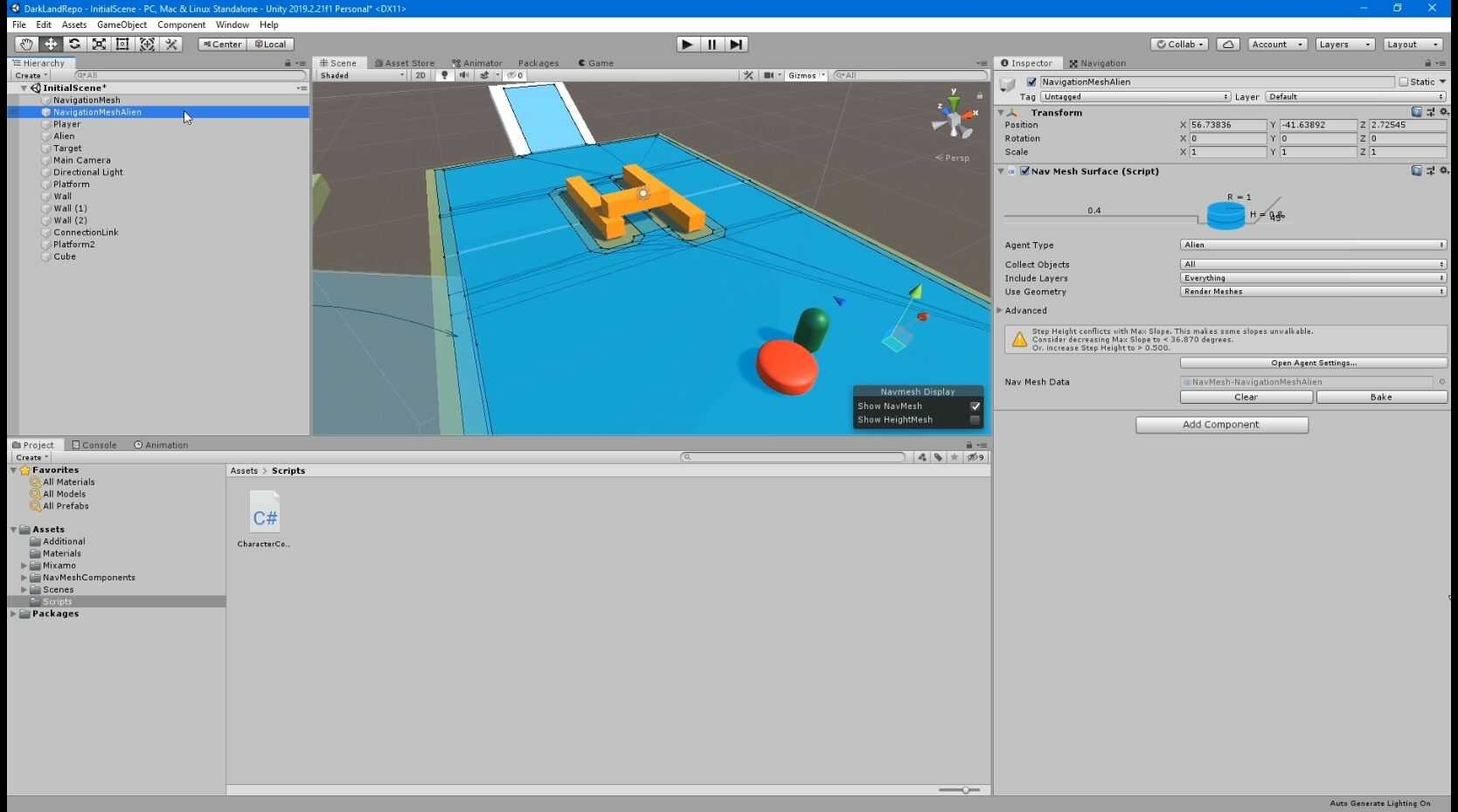This screenshot has height=812, width=1458.
Task: Toggle Persp projection label in Scene view
Action: pyautogui.click(x=953, y=158)
